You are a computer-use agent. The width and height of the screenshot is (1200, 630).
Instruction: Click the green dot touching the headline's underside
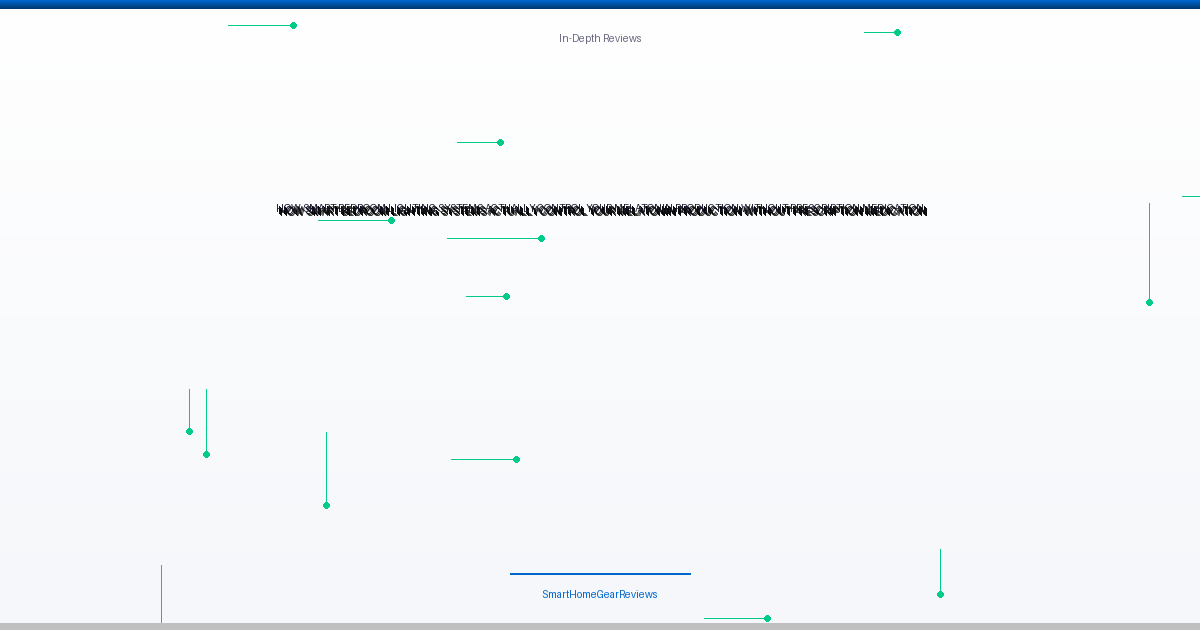click(391, 220)
